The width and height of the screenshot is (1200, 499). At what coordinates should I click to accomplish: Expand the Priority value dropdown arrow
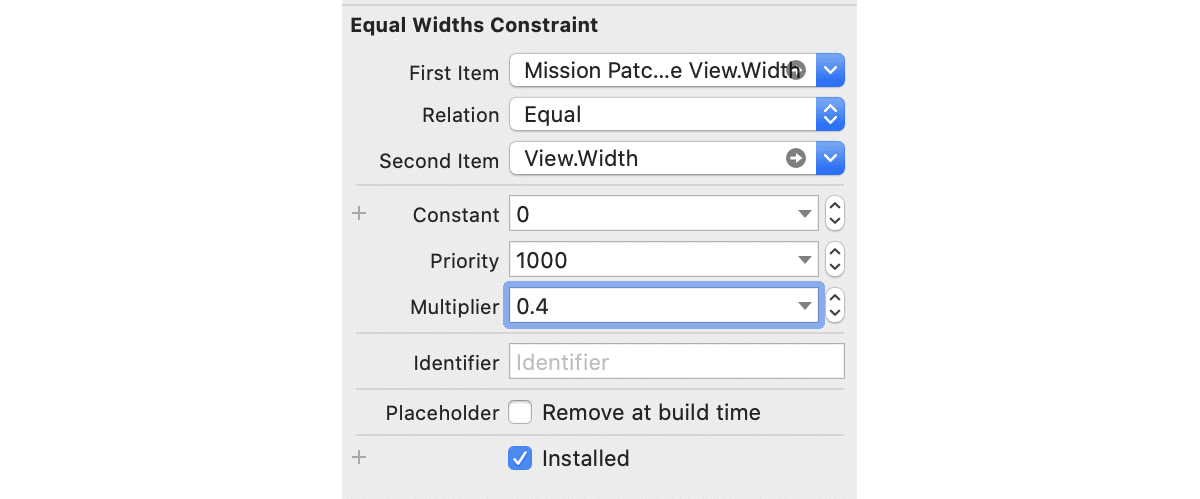tap(804, 260)
